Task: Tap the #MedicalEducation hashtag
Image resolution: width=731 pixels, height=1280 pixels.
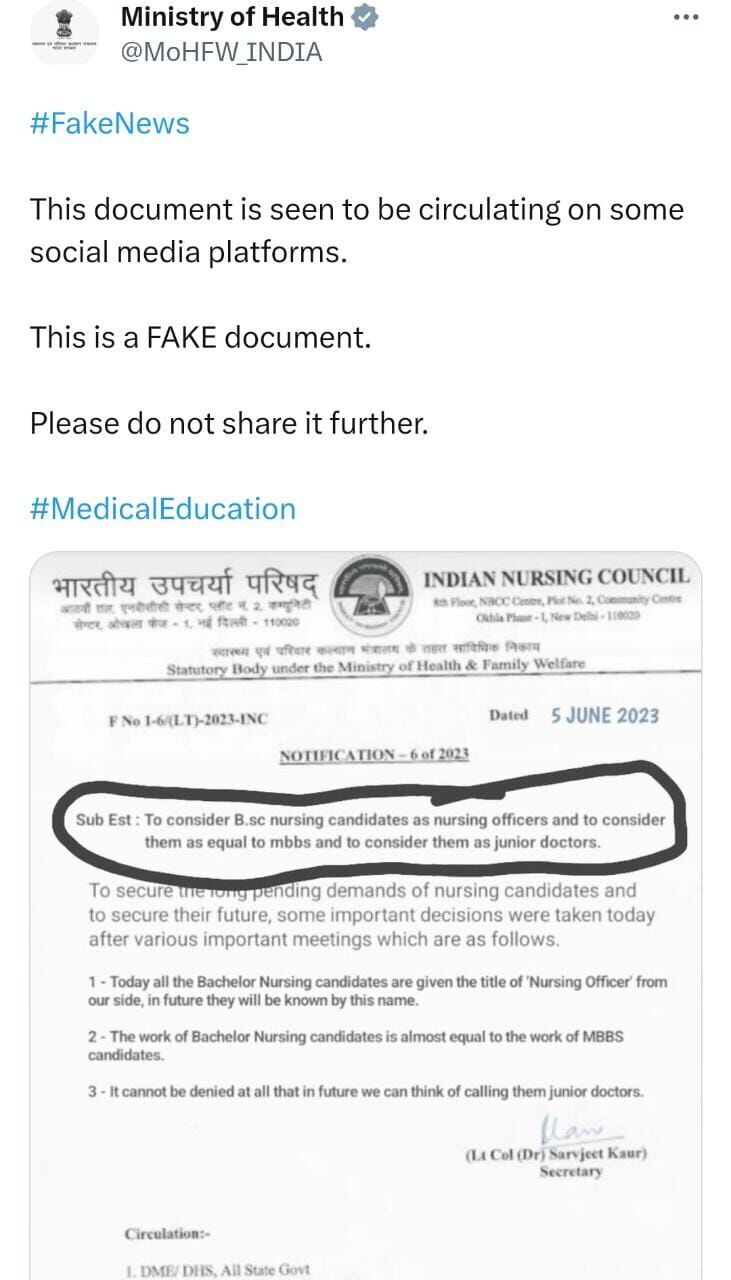Action: [163, 509]
